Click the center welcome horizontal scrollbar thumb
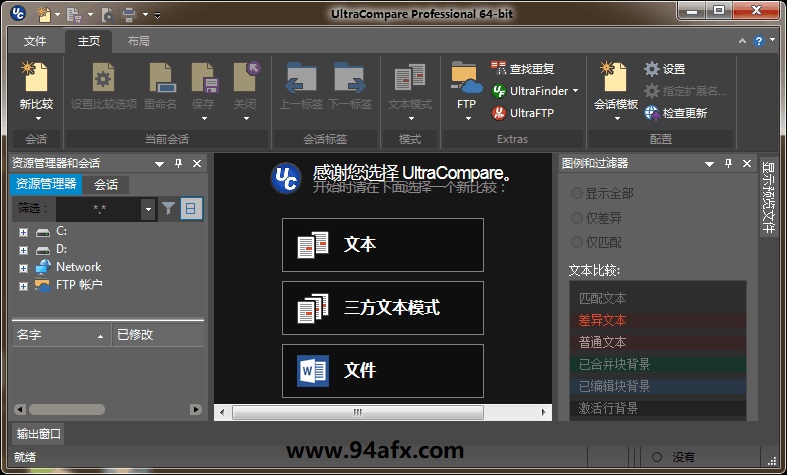The width and height of the screenshot is (787, 475). coord(358,412)
